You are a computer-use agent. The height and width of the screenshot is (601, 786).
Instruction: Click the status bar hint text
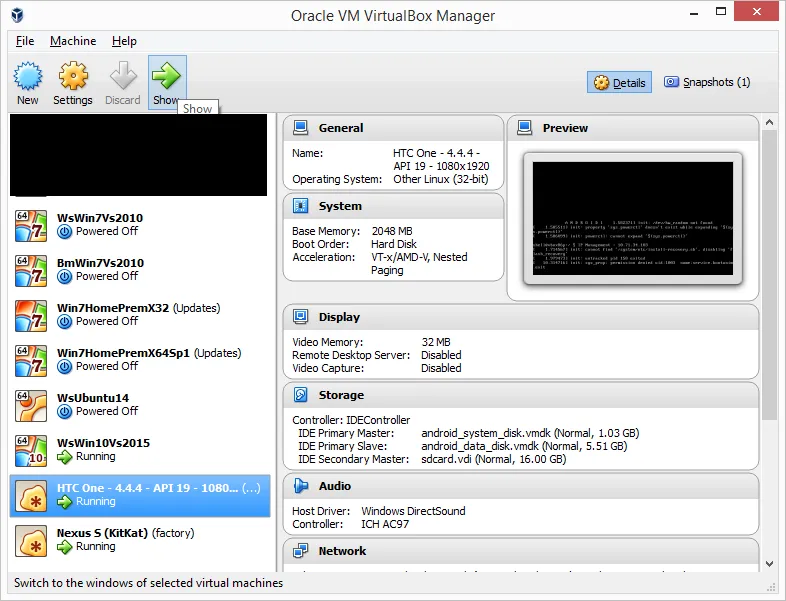(148, 583)
